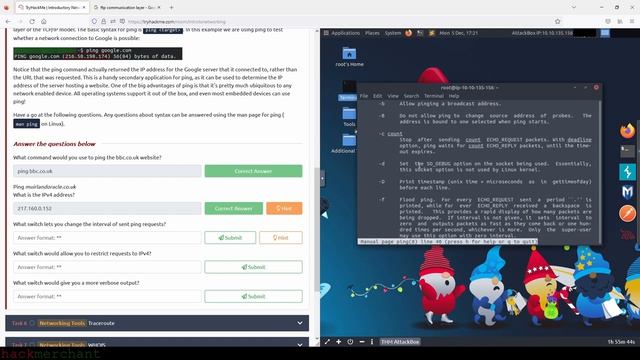The image size is (640, 360).
Task: Launch Metasploit M icon in dock
Action: tap(627, 192)
